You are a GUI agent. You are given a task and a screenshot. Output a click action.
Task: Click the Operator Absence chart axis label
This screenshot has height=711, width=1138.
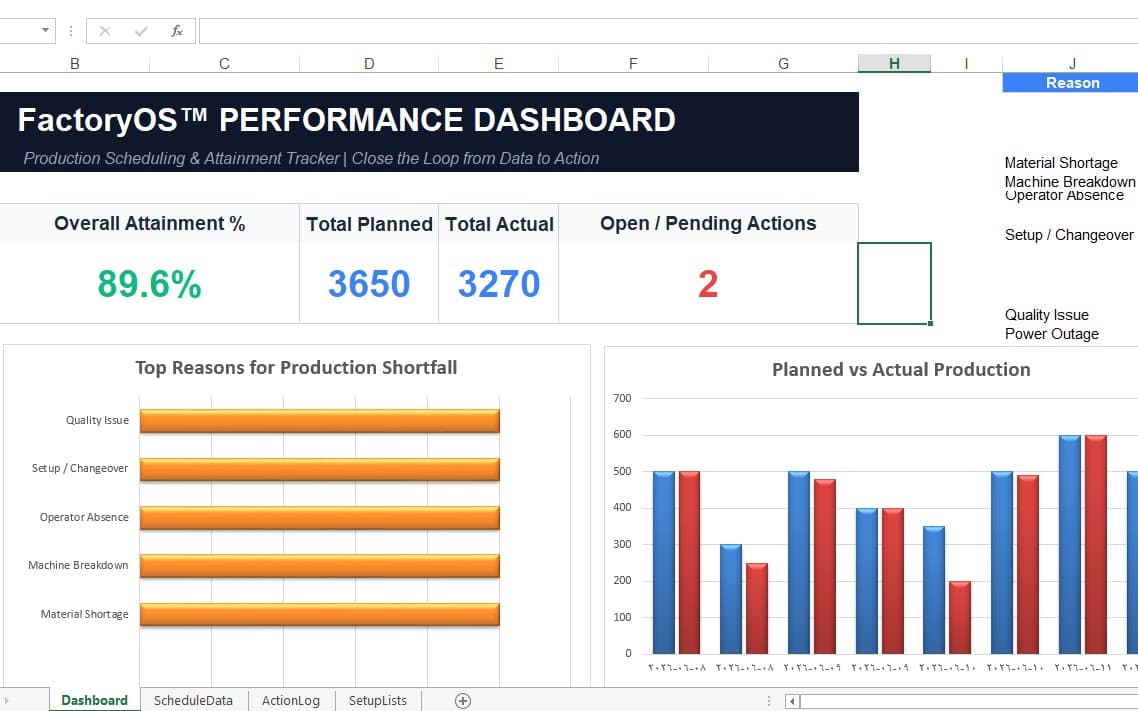(x=84, y=517)
